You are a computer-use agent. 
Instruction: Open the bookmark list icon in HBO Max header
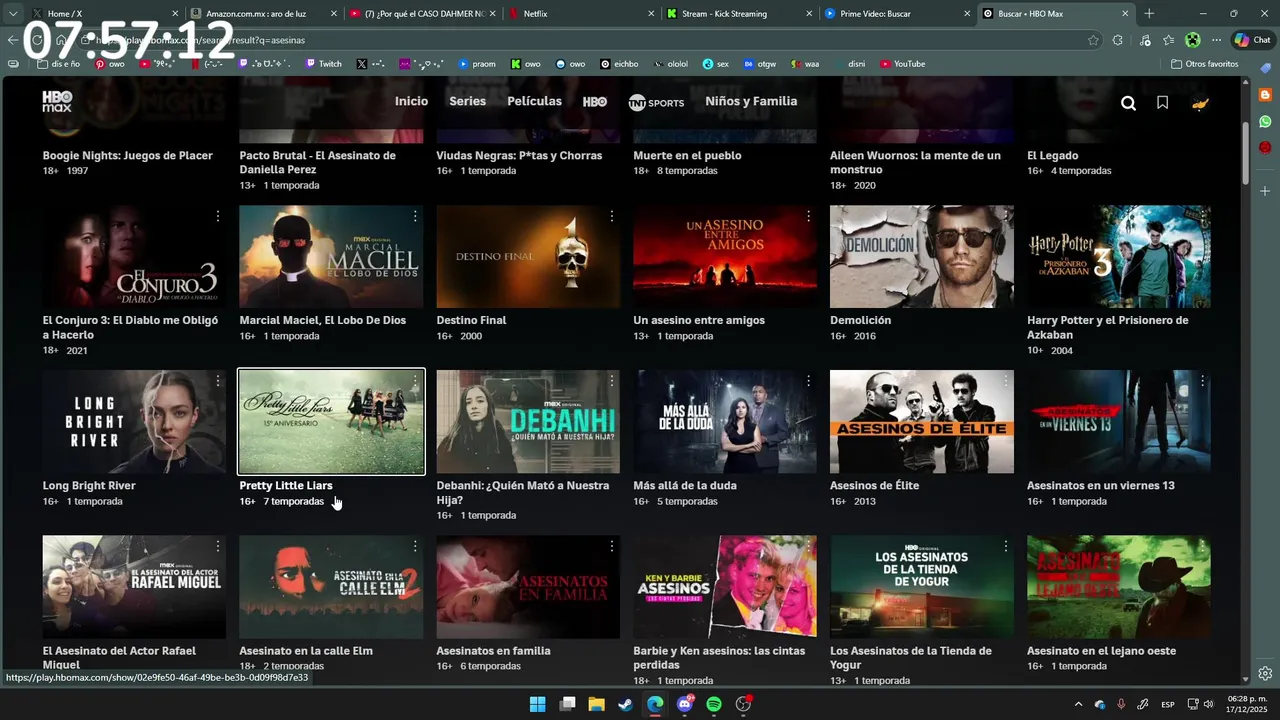pyautogui.click(x=1162, y=102)
